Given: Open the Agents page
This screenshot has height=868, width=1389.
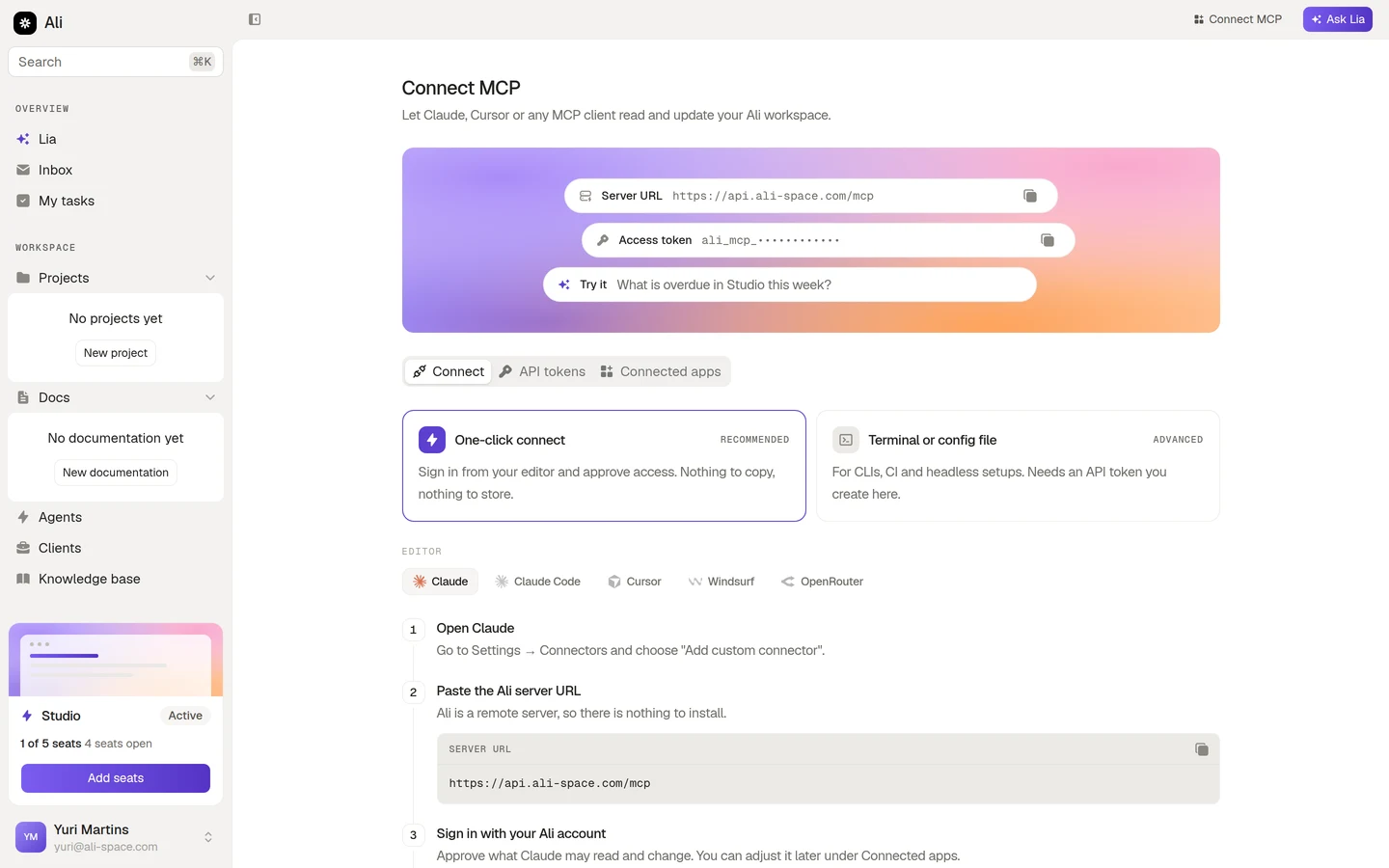Looking at the screenshot, I should pyautogui.click(x=116, y=517).
